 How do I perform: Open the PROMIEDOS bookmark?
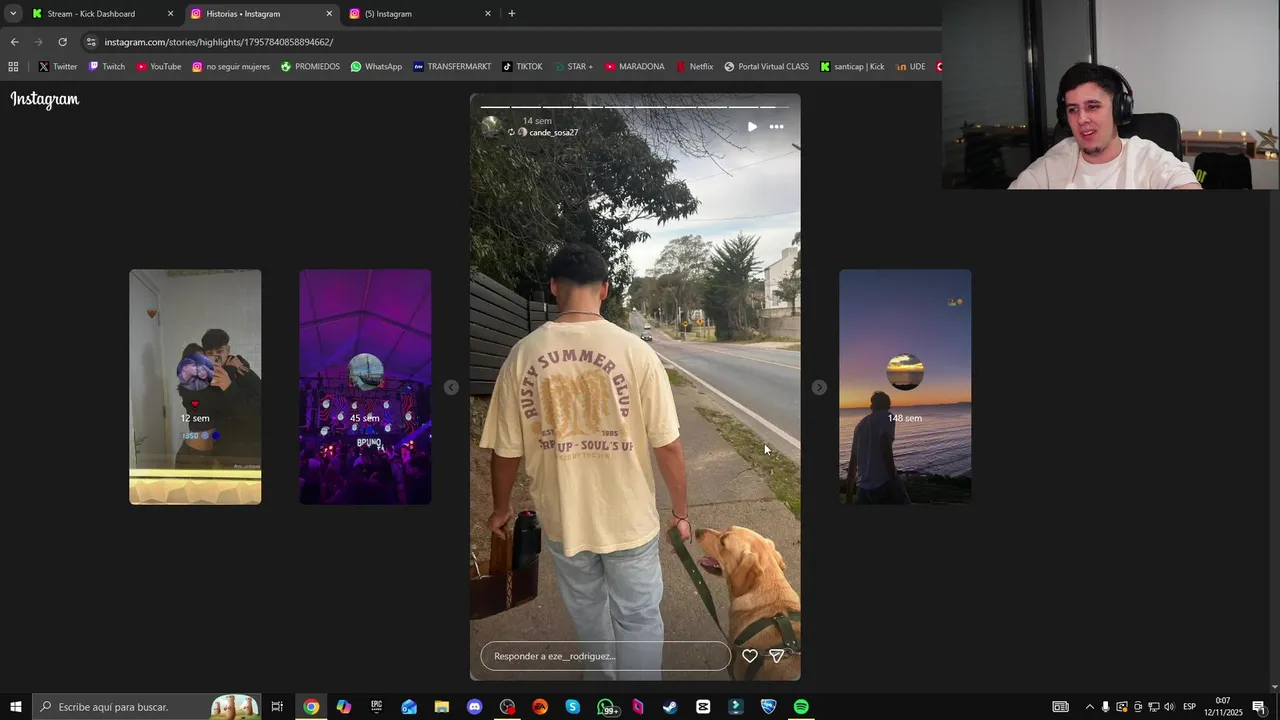(310, 67)
